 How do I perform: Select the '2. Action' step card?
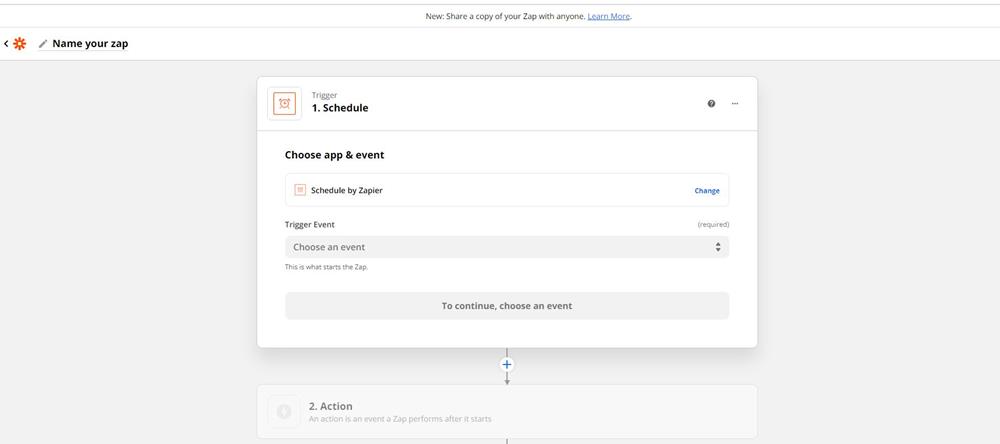coord(507,411)
